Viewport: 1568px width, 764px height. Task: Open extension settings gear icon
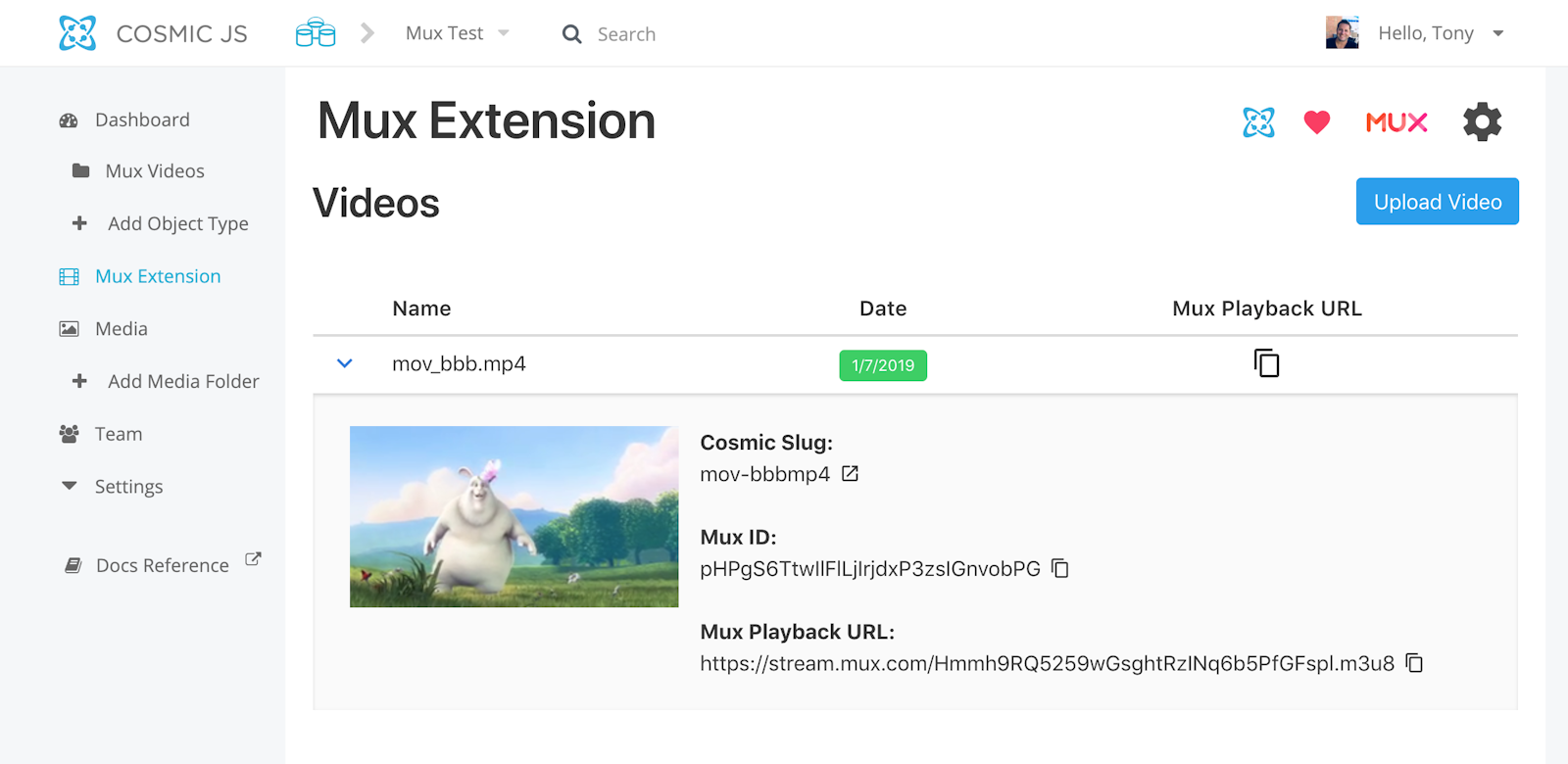[x=1482, y=122]
